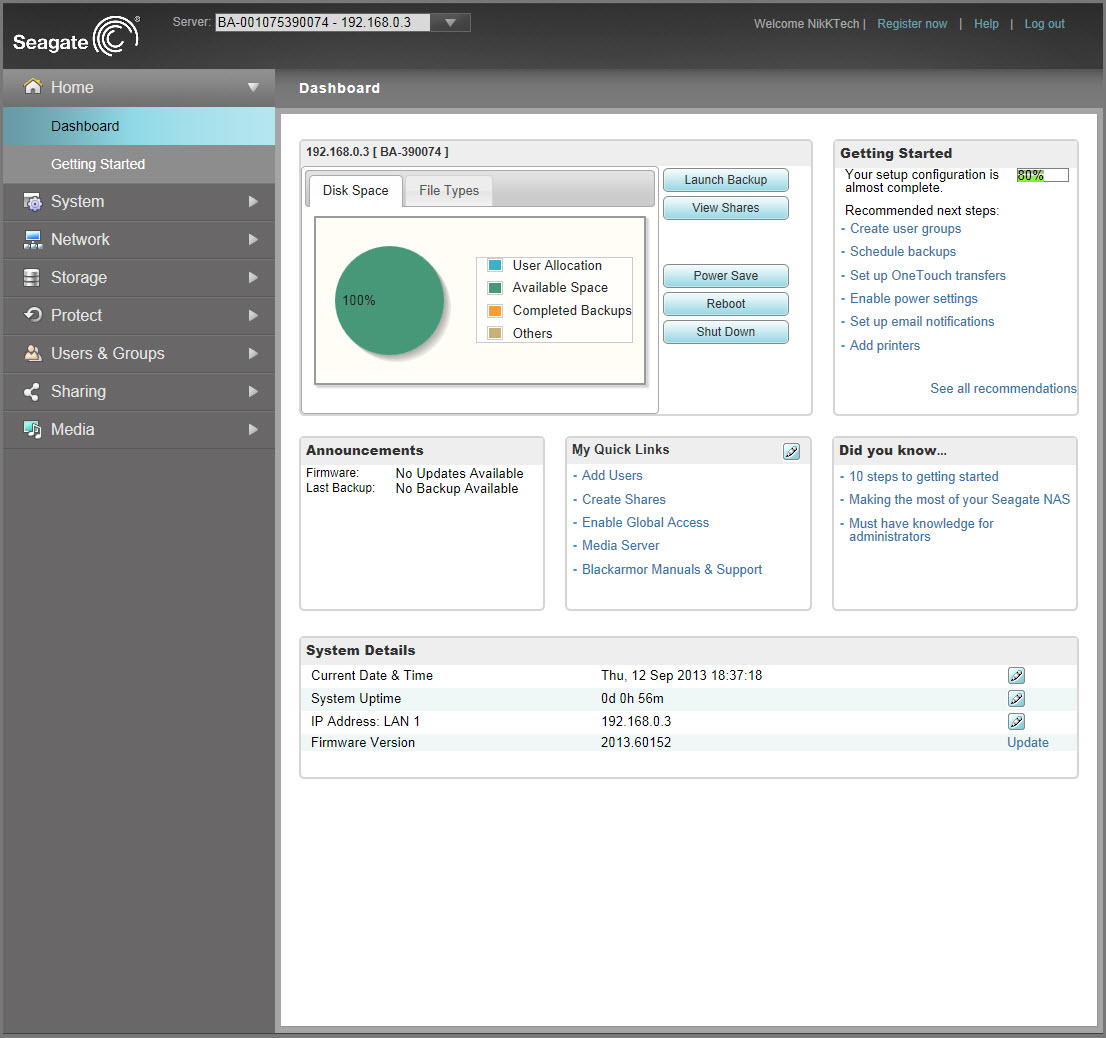1106x1038 pixels.
Task: Click the green disk space pie chart
Action: click(389, 300)
